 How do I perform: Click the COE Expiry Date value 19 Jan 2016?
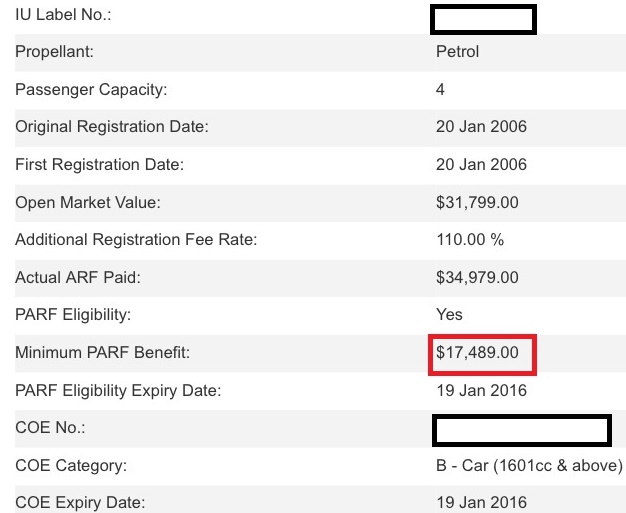coord(481,502)
